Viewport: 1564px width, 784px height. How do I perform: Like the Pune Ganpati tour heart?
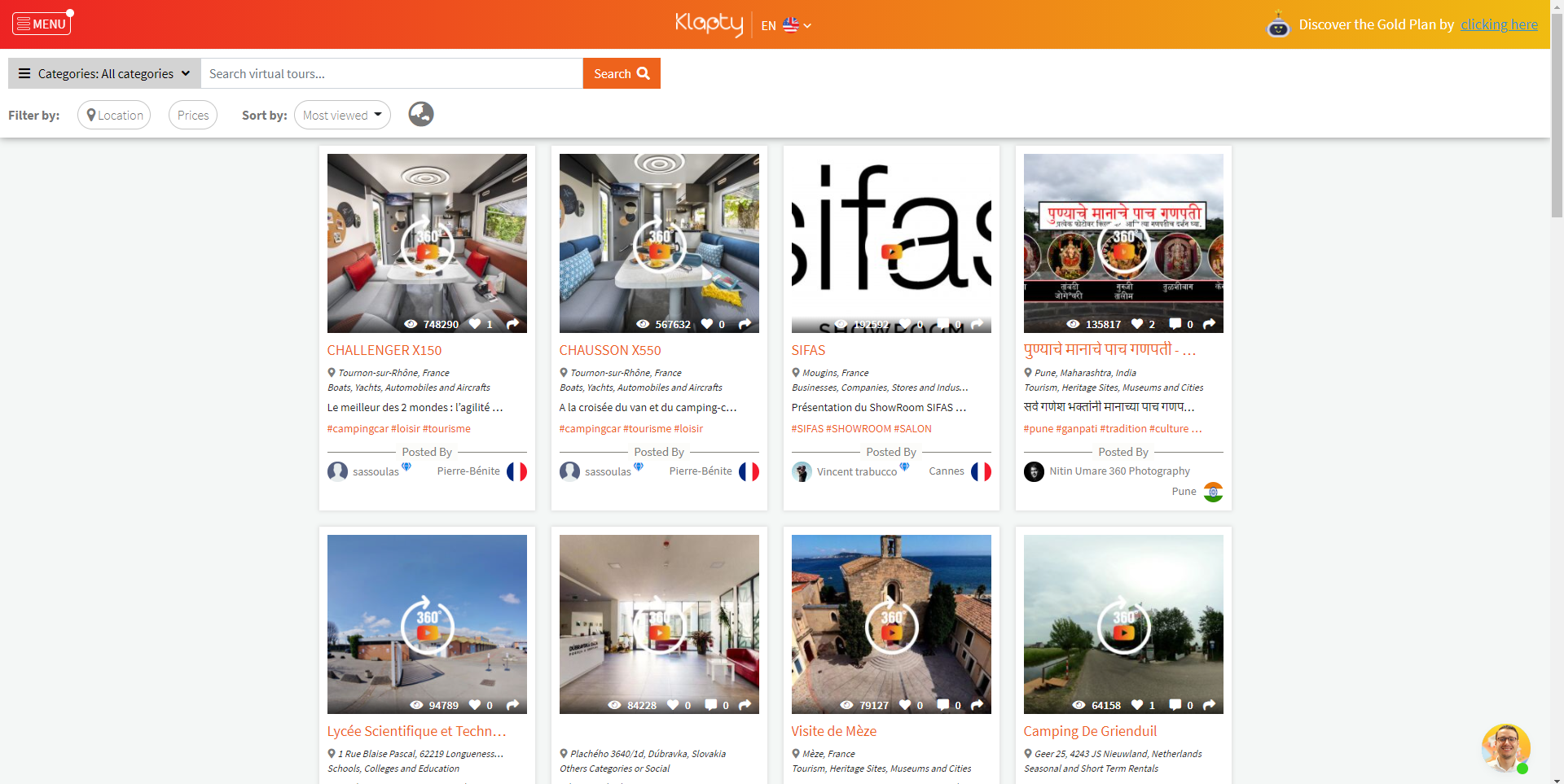[1137, 324]
